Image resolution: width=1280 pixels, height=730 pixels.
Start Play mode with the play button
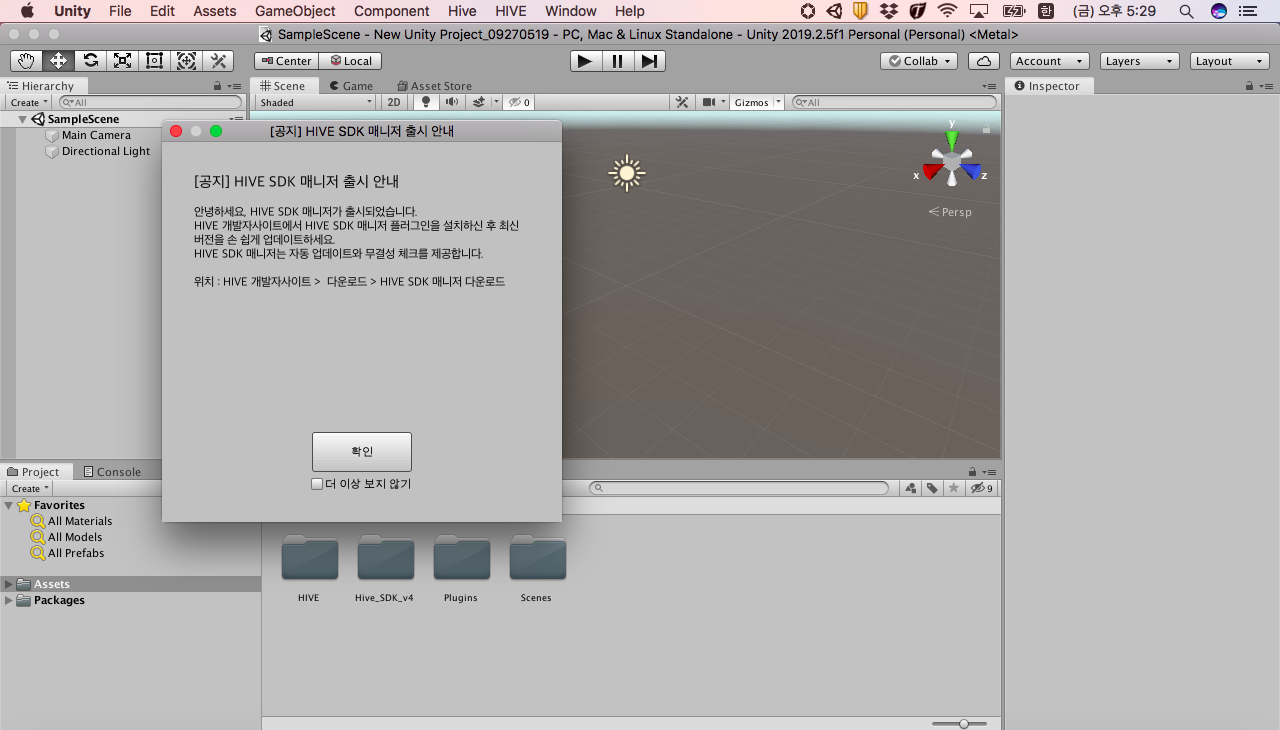586,61
